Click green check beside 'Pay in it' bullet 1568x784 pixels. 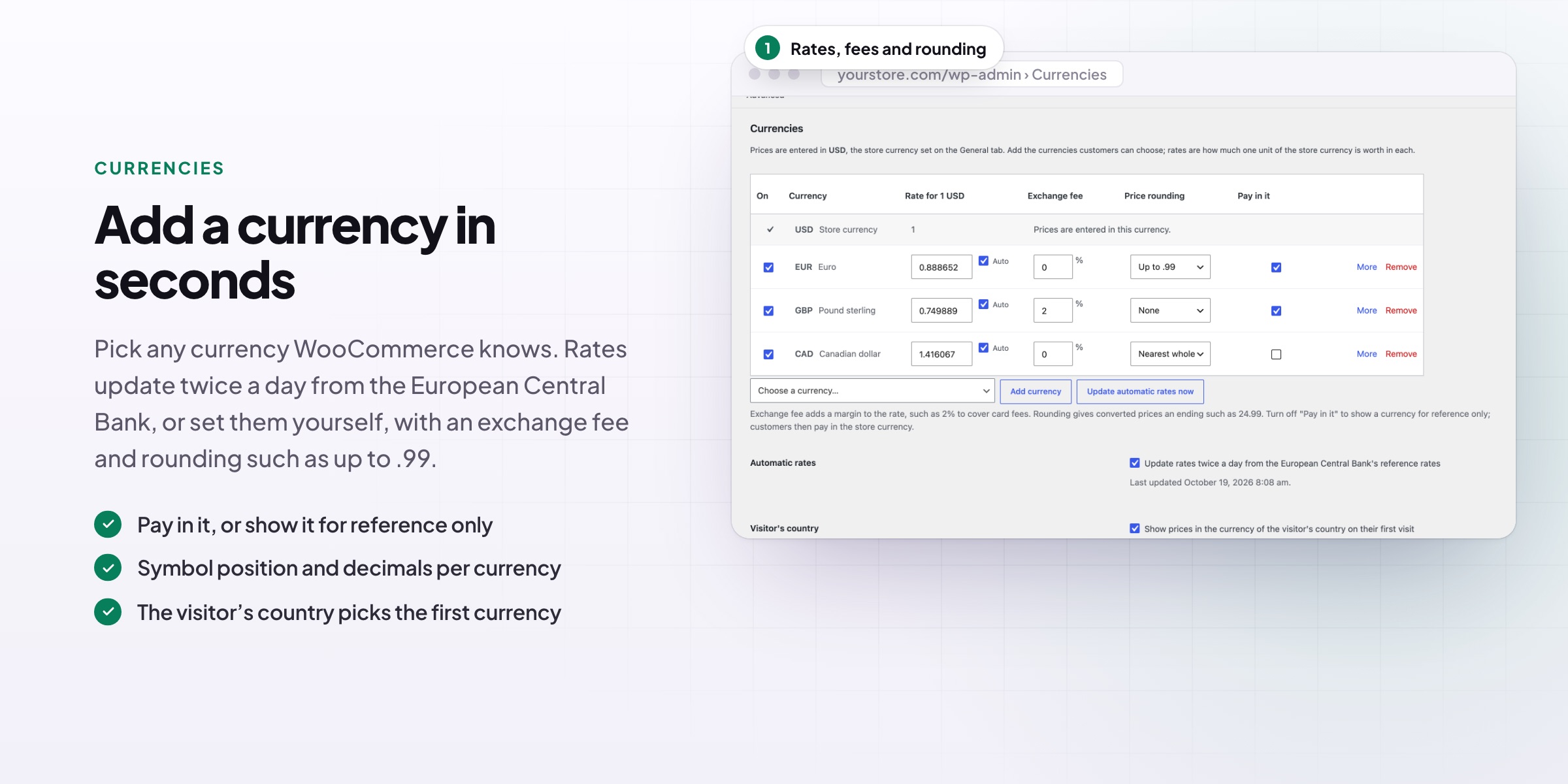108,525
